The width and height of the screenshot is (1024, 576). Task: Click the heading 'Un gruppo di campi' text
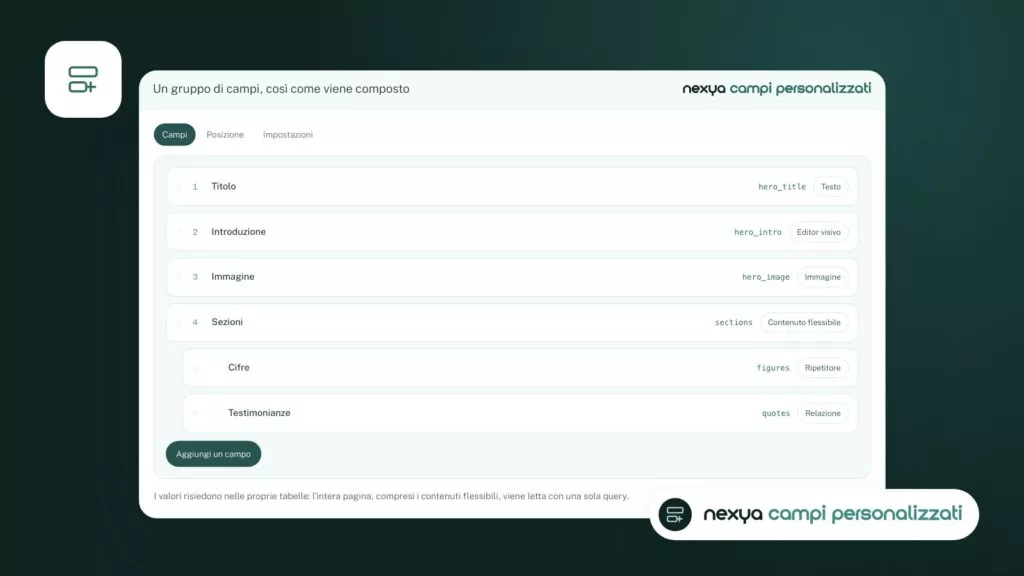281,89
